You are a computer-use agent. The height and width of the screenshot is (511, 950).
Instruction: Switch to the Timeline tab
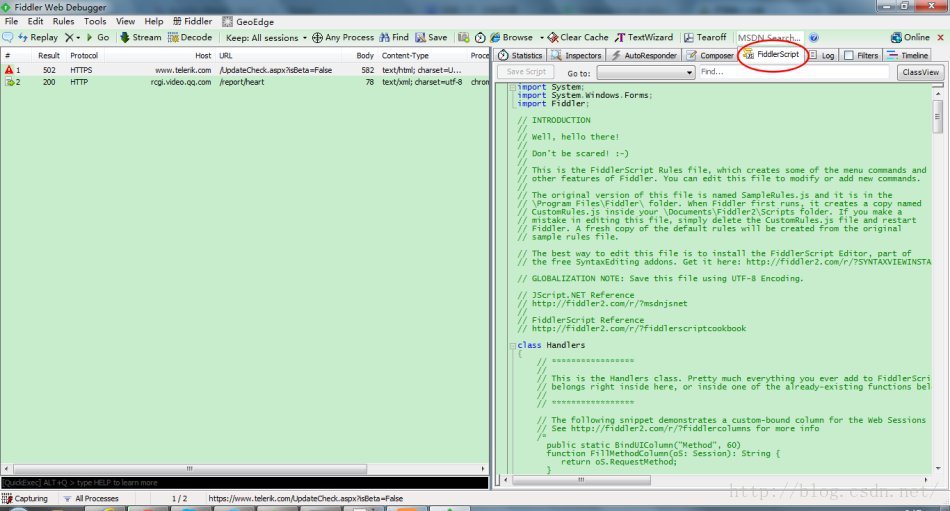[x=908, y=55]
